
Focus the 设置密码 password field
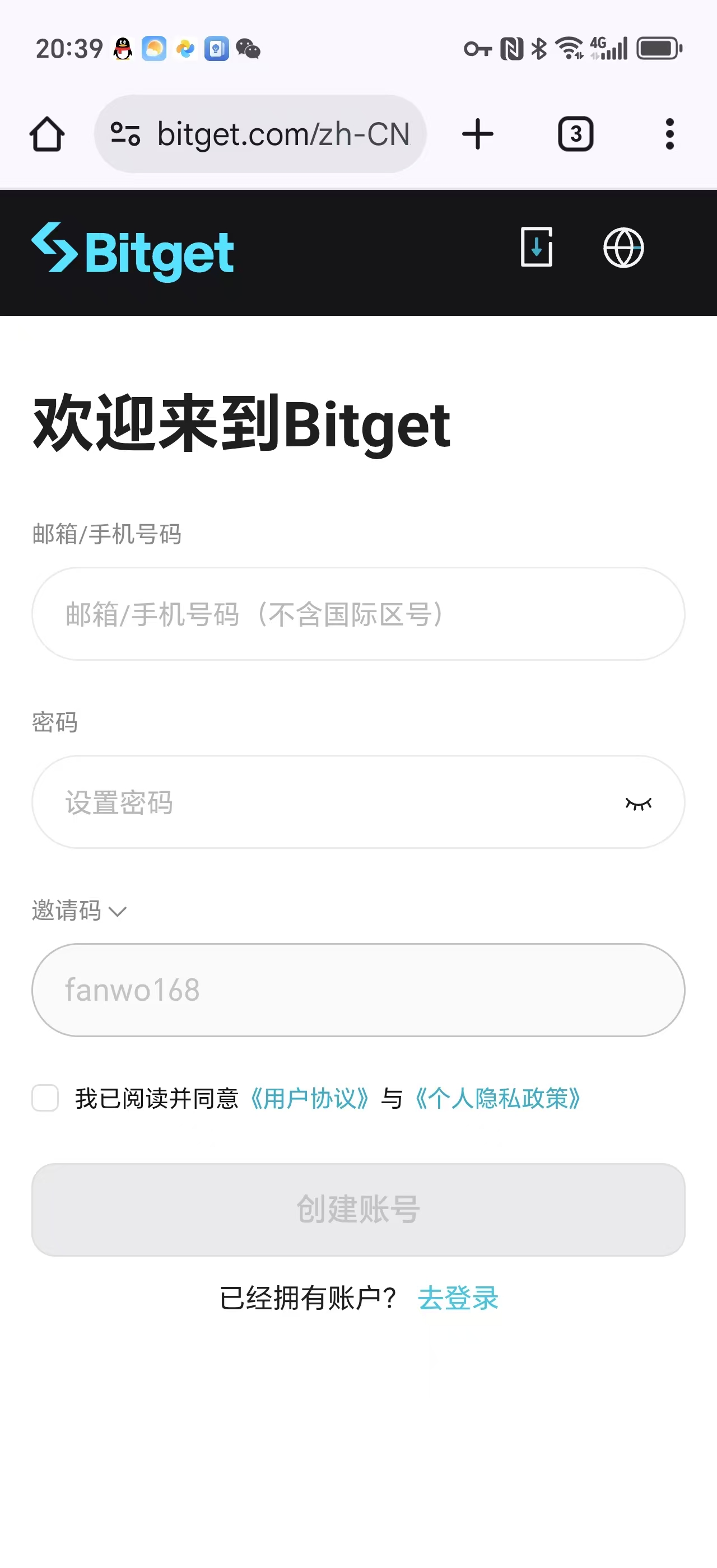coord(329,802)
